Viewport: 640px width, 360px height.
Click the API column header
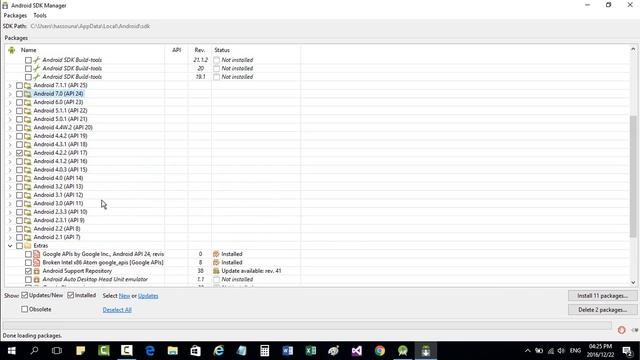tap(176, 50)
